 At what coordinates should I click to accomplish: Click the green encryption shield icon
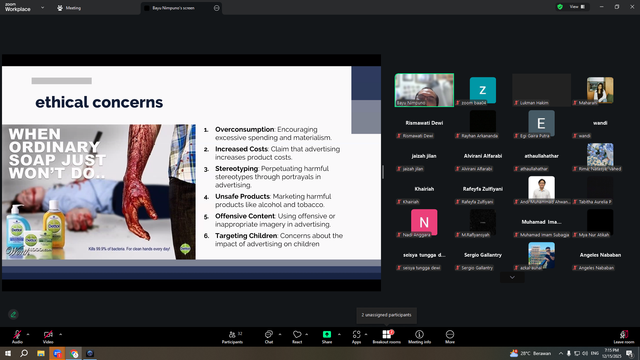560,7
